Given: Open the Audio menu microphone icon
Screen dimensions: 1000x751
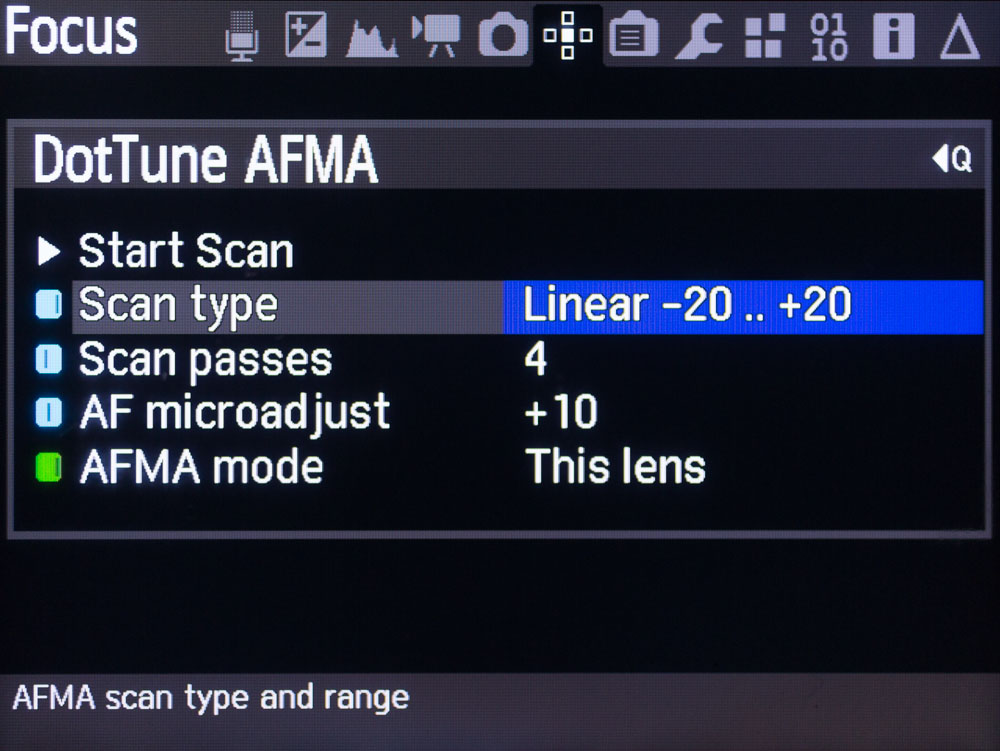Looking at the screenshot, I should [x=242, y=36].
